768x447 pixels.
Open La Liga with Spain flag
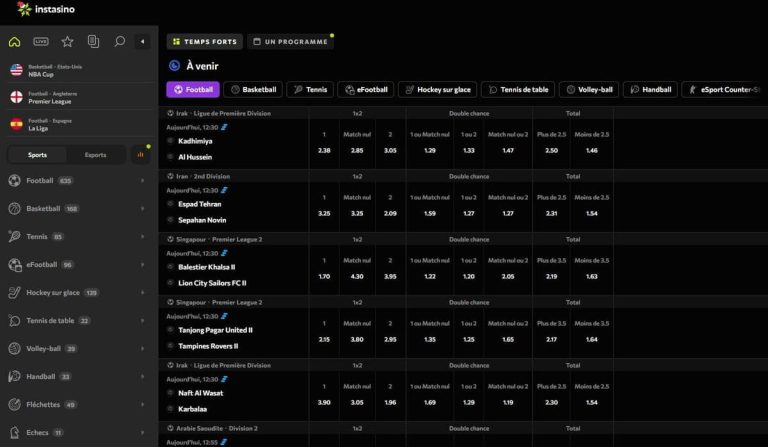coord(78,124)
